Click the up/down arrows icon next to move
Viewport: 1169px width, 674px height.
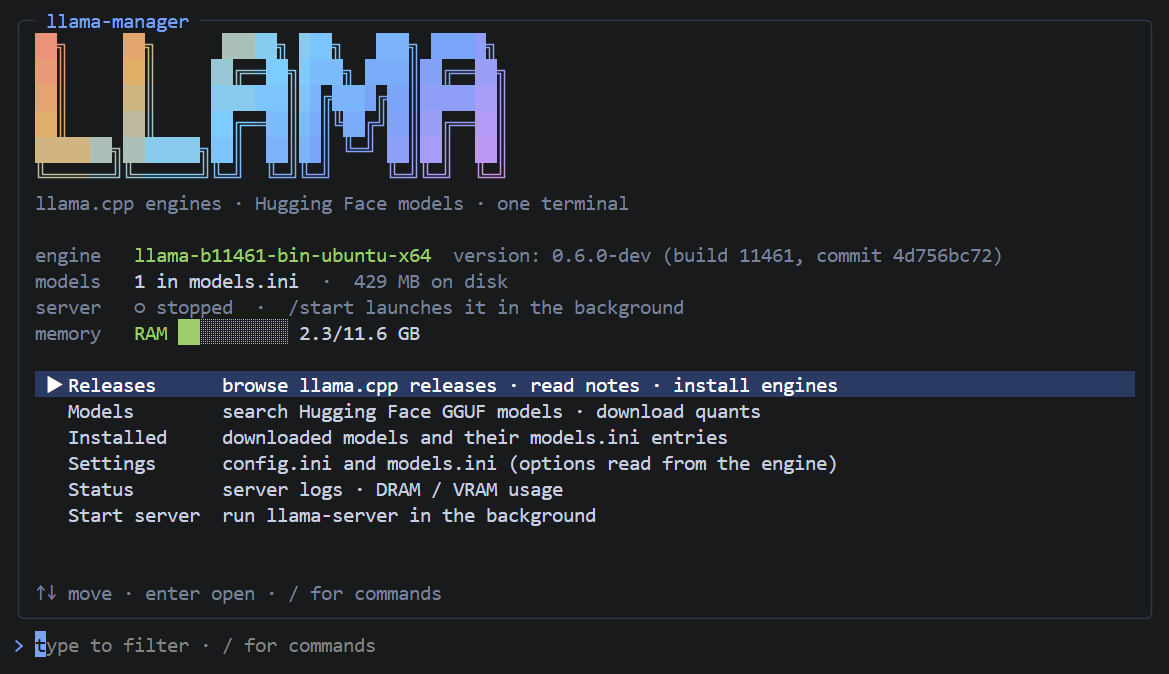[x=46, y=593]
